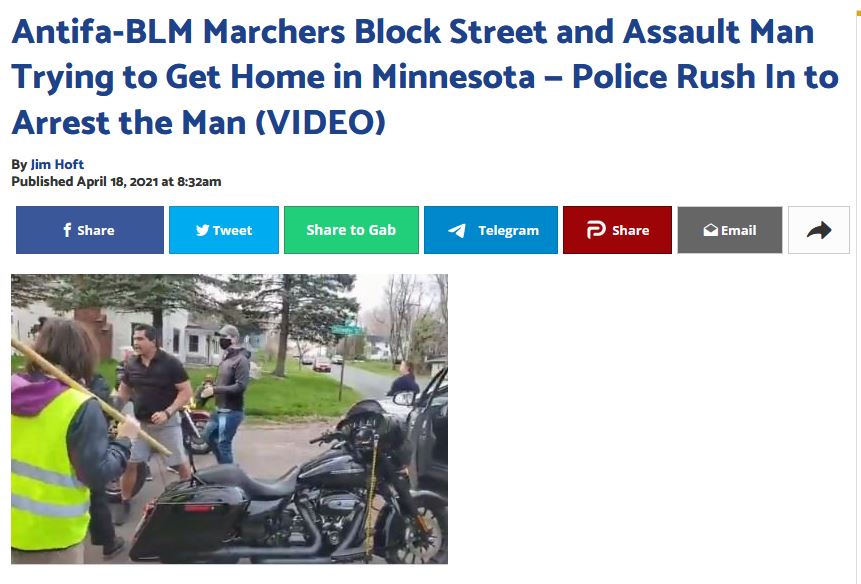Click the yellow safety vest in photo
Viewport: 861px width, 584px height.
[47, 469]
